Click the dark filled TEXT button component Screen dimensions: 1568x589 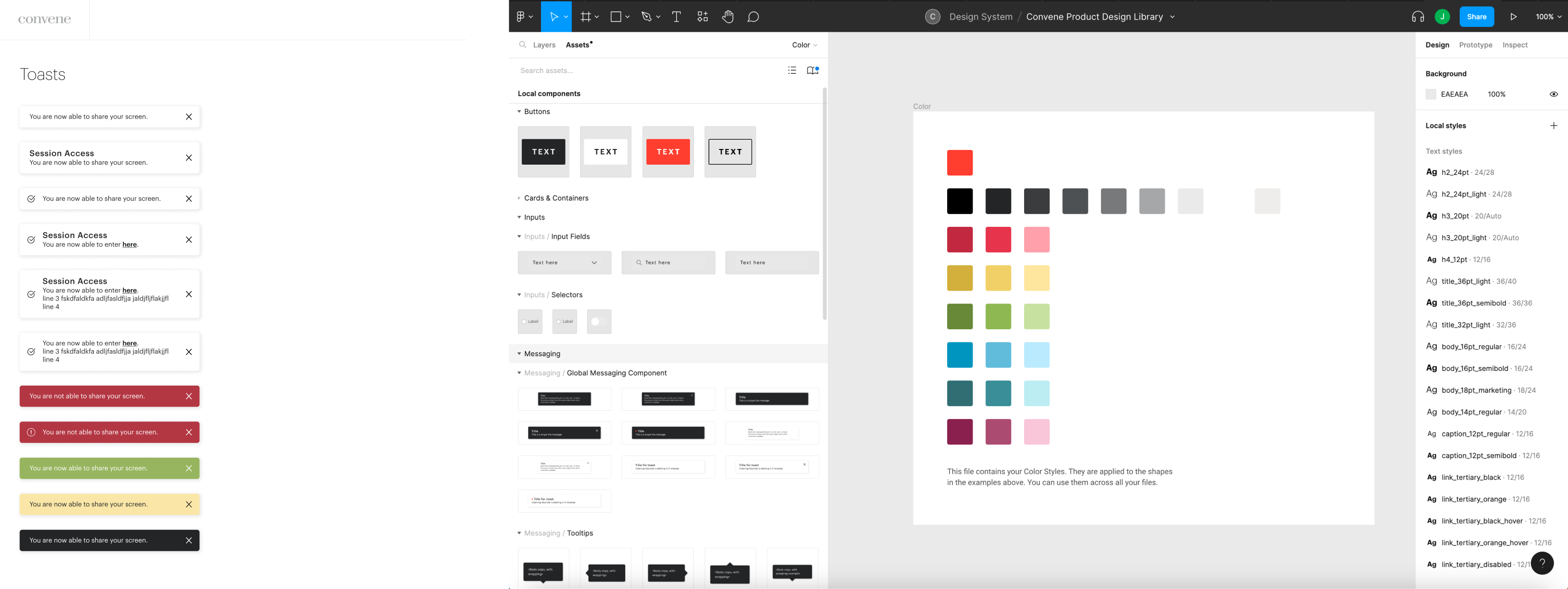pyautogui.click(x=543, y=151)
